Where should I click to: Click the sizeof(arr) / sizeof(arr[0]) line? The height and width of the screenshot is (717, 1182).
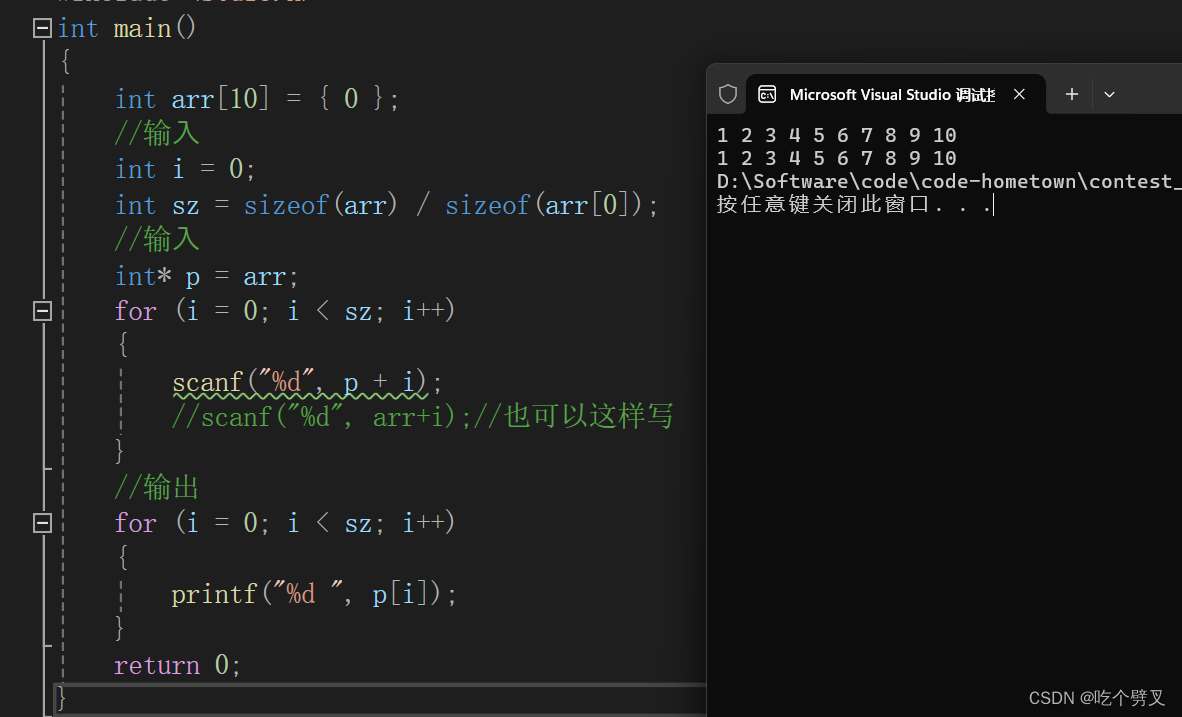tap(386, 204)
